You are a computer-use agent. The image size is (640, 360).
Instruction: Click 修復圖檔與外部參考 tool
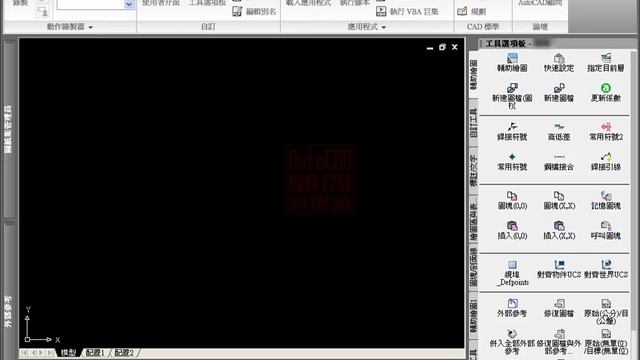click(559, 342)
